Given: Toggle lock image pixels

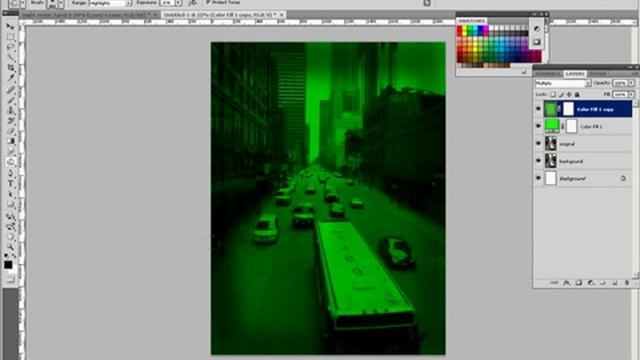Looking at the screenshot, I should pyautogui.click(x=561, y=94).
